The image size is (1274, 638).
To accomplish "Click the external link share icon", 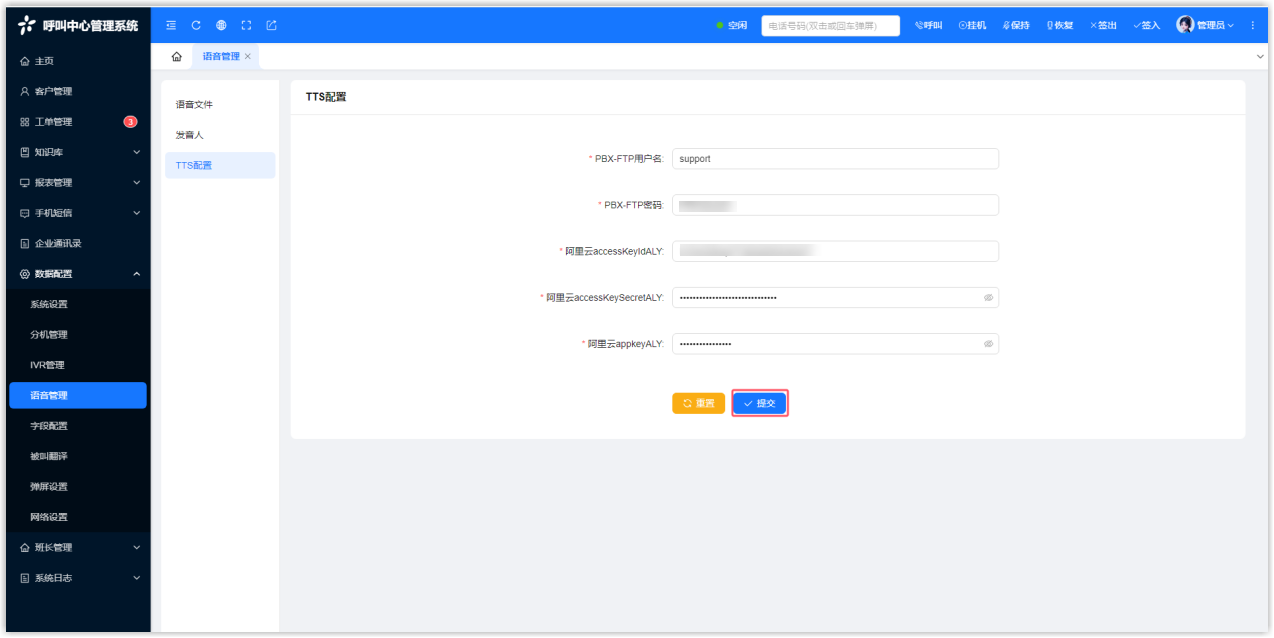I will (x=271, y=25).
